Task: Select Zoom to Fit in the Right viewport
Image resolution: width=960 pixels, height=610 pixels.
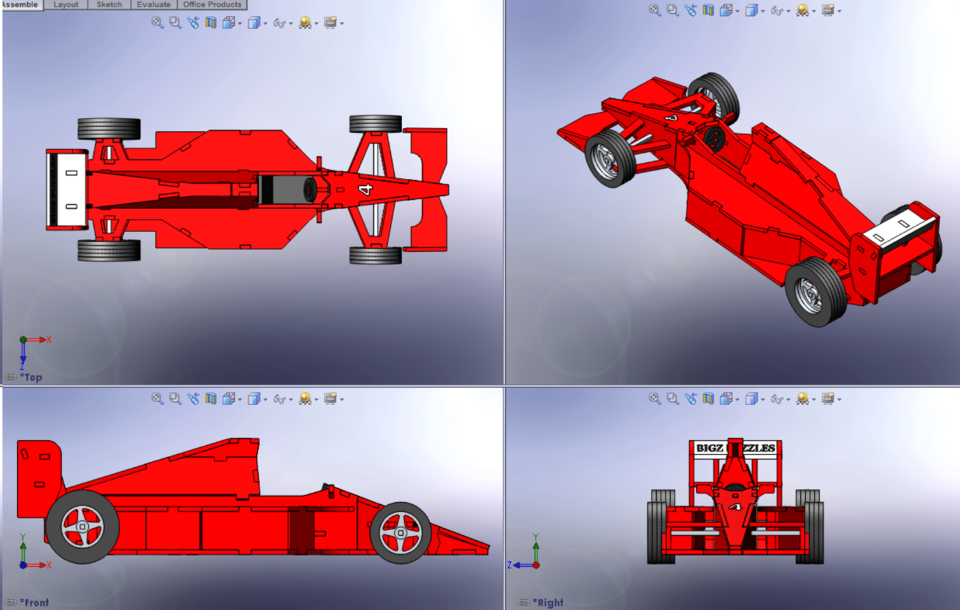Action: tap(653, 398)
